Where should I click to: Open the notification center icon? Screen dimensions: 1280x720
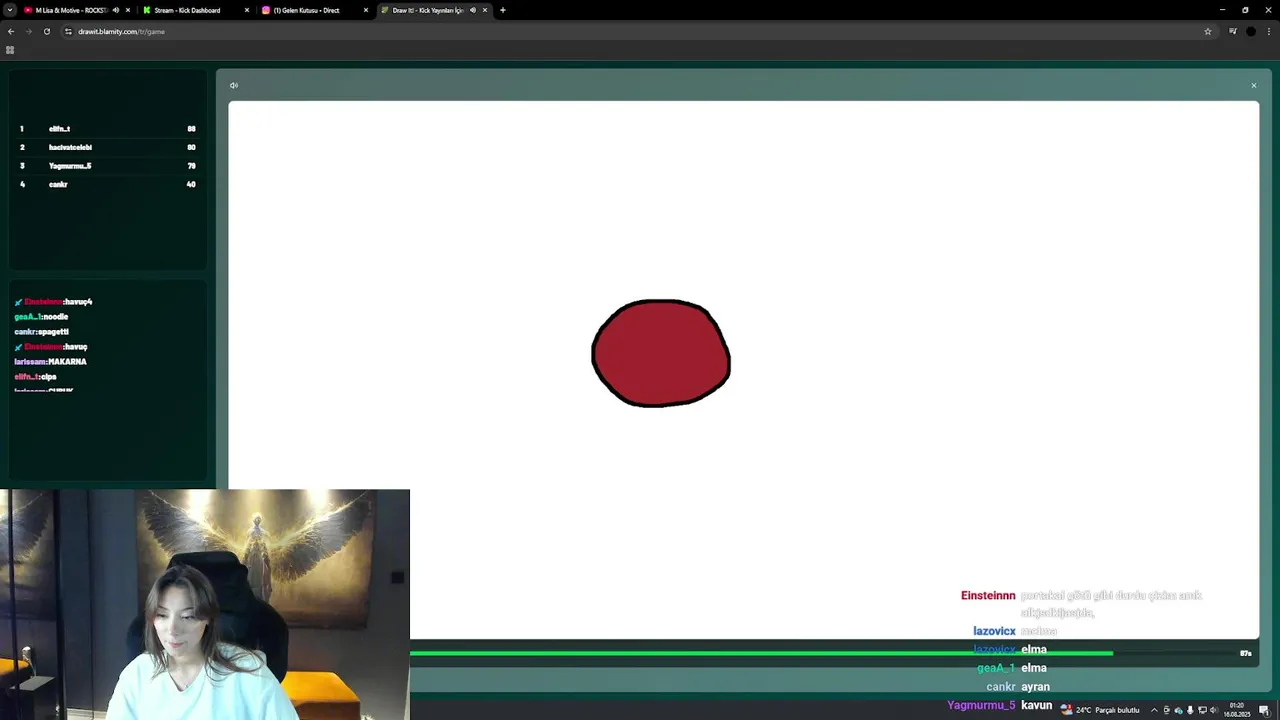pyautogui.click(x=1264, y=710)
